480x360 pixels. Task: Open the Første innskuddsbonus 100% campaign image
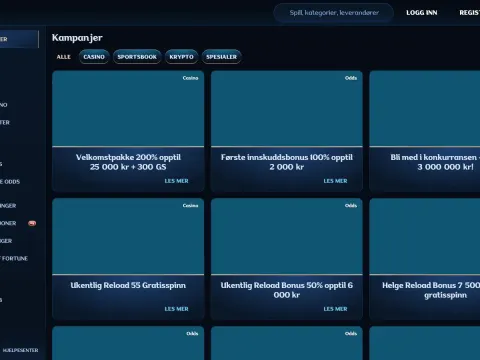pos(287,108)
